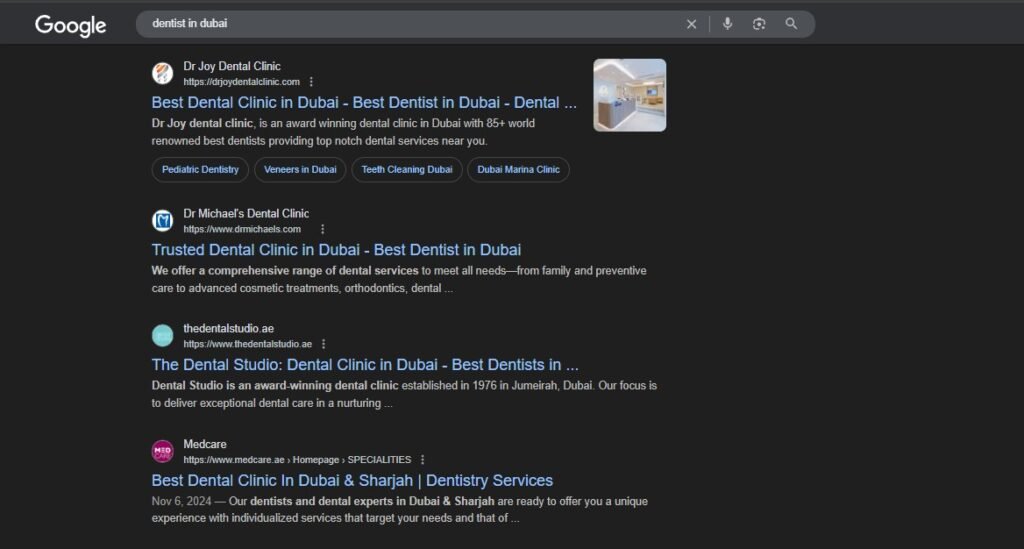Focus the search field containing dentist in dubai

click(400, 24)
